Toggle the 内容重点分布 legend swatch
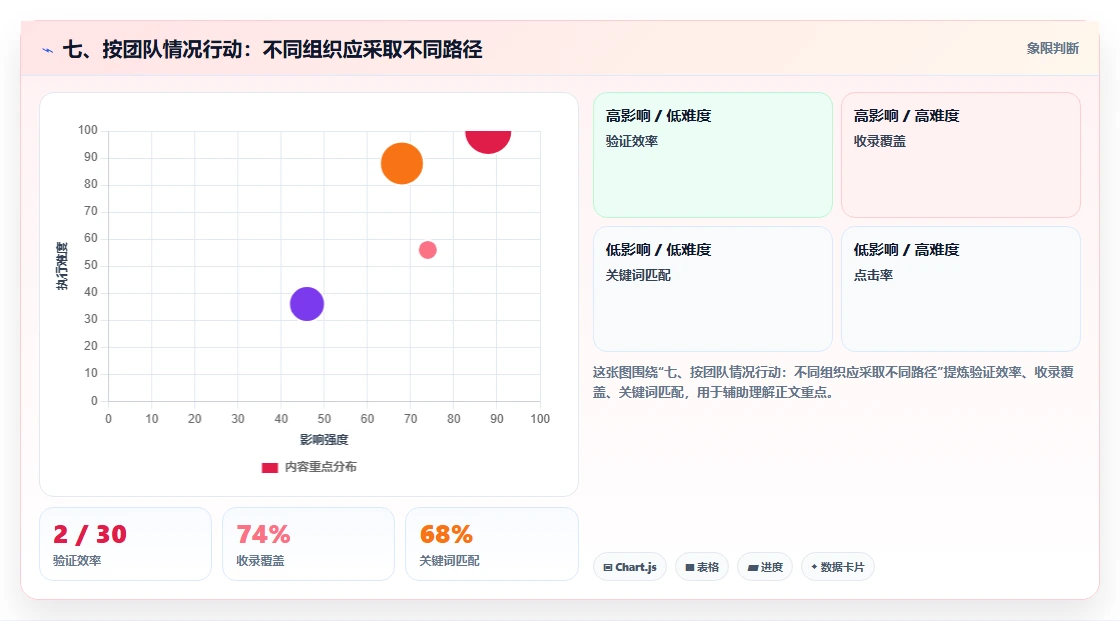The height and width of the screenshot is (621, 1120). pyautogui.click(x=269, y=467)
